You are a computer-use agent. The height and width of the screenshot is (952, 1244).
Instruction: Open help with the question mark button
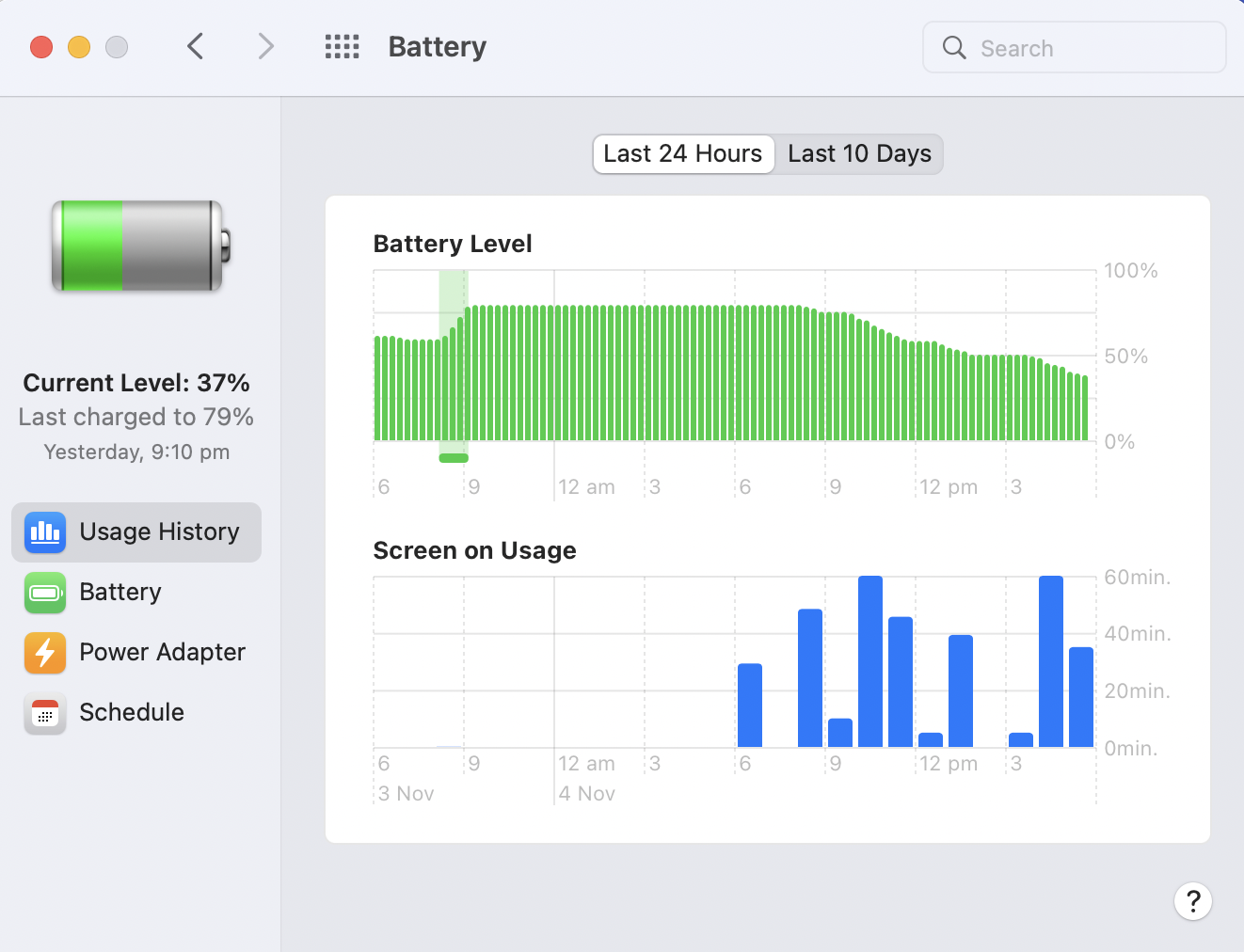1192,901
